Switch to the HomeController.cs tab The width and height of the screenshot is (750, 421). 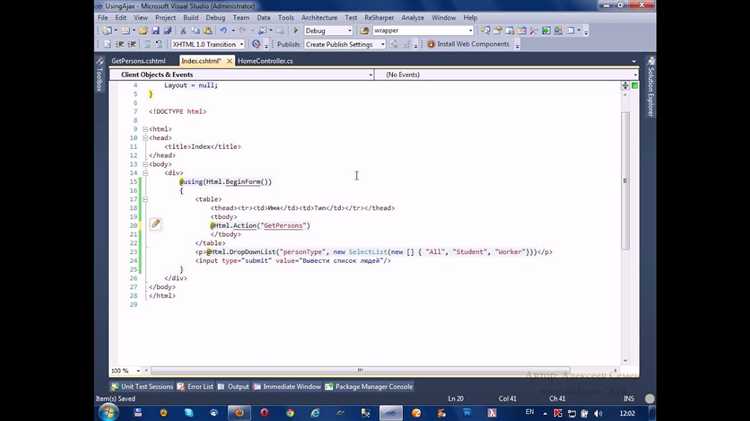[x=265, y=61]
